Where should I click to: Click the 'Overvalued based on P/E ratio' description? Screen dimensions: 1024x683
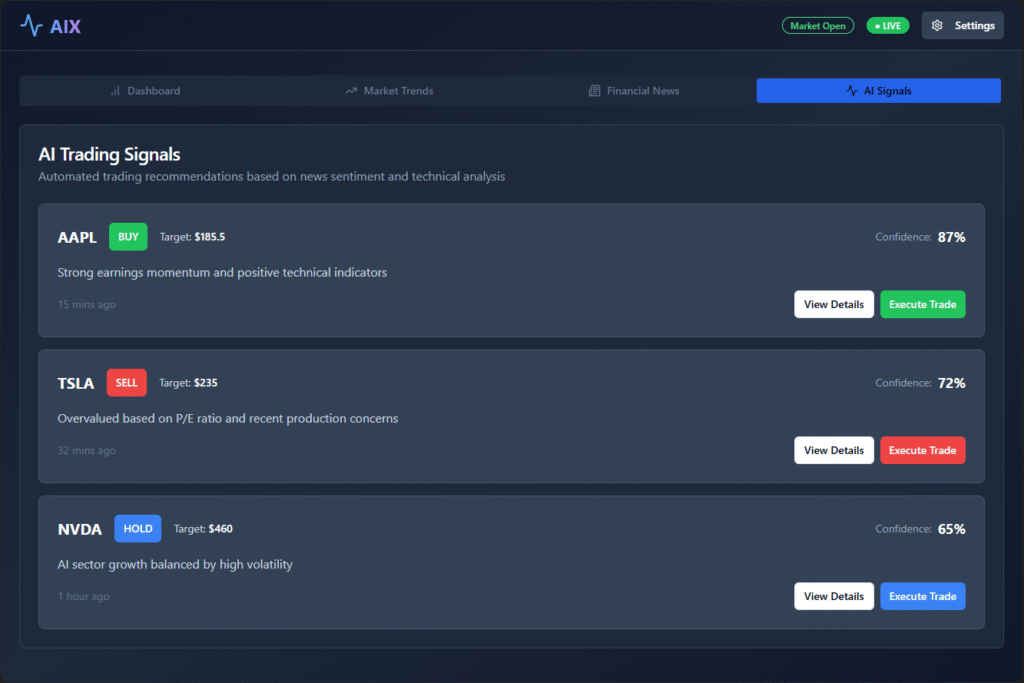coord(228,419)
